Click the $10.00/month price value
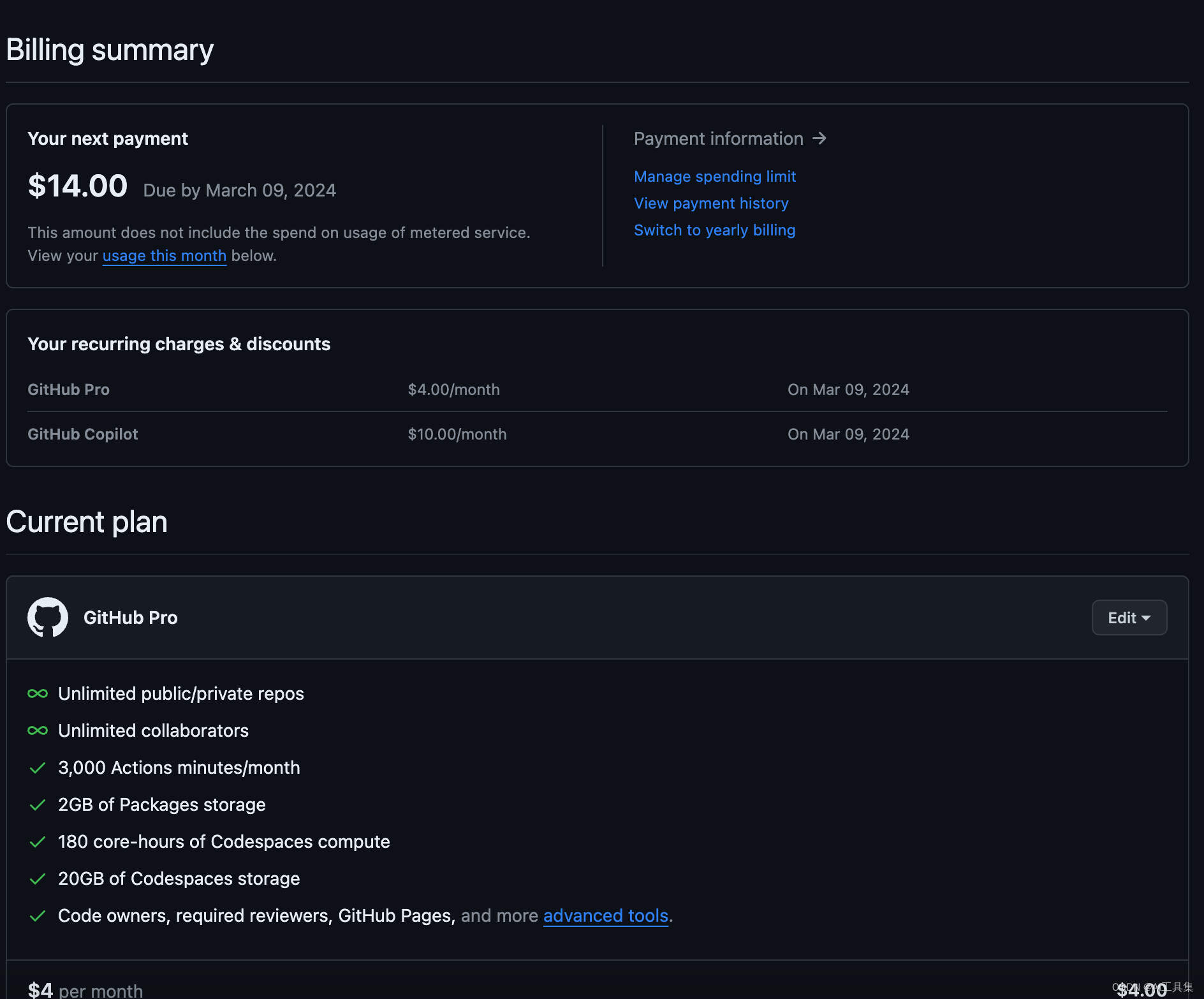1204x999 pixels. (x=457, y=434)
